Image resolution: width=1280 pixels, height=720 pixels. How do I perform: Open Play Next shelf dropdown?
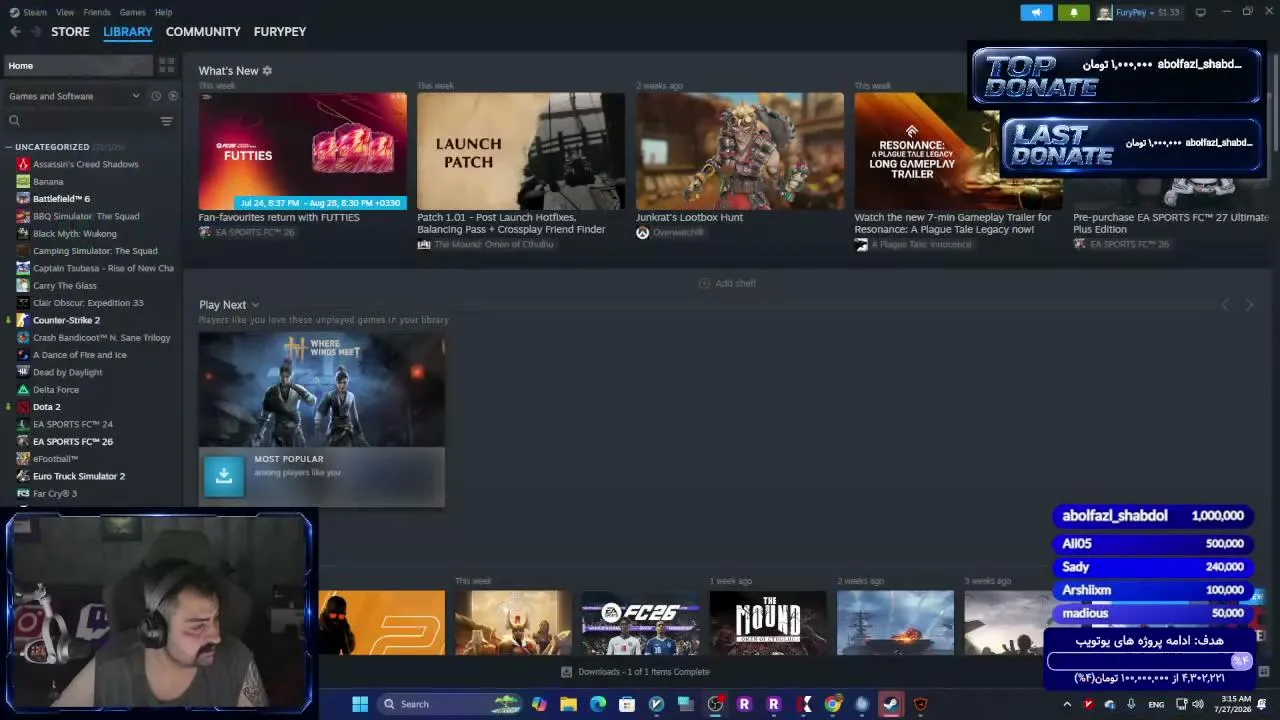coord(255,305)
